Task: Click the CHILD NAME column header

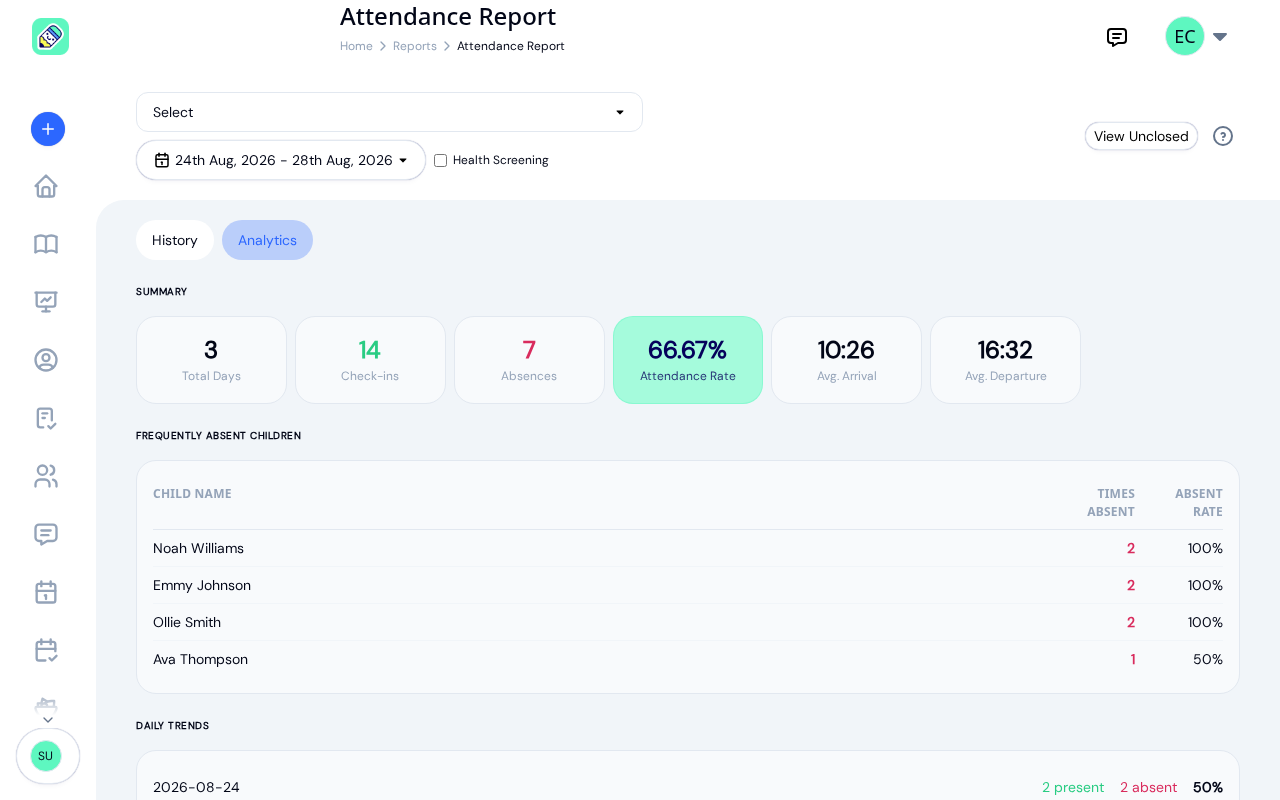Action: tap(192, 494)
